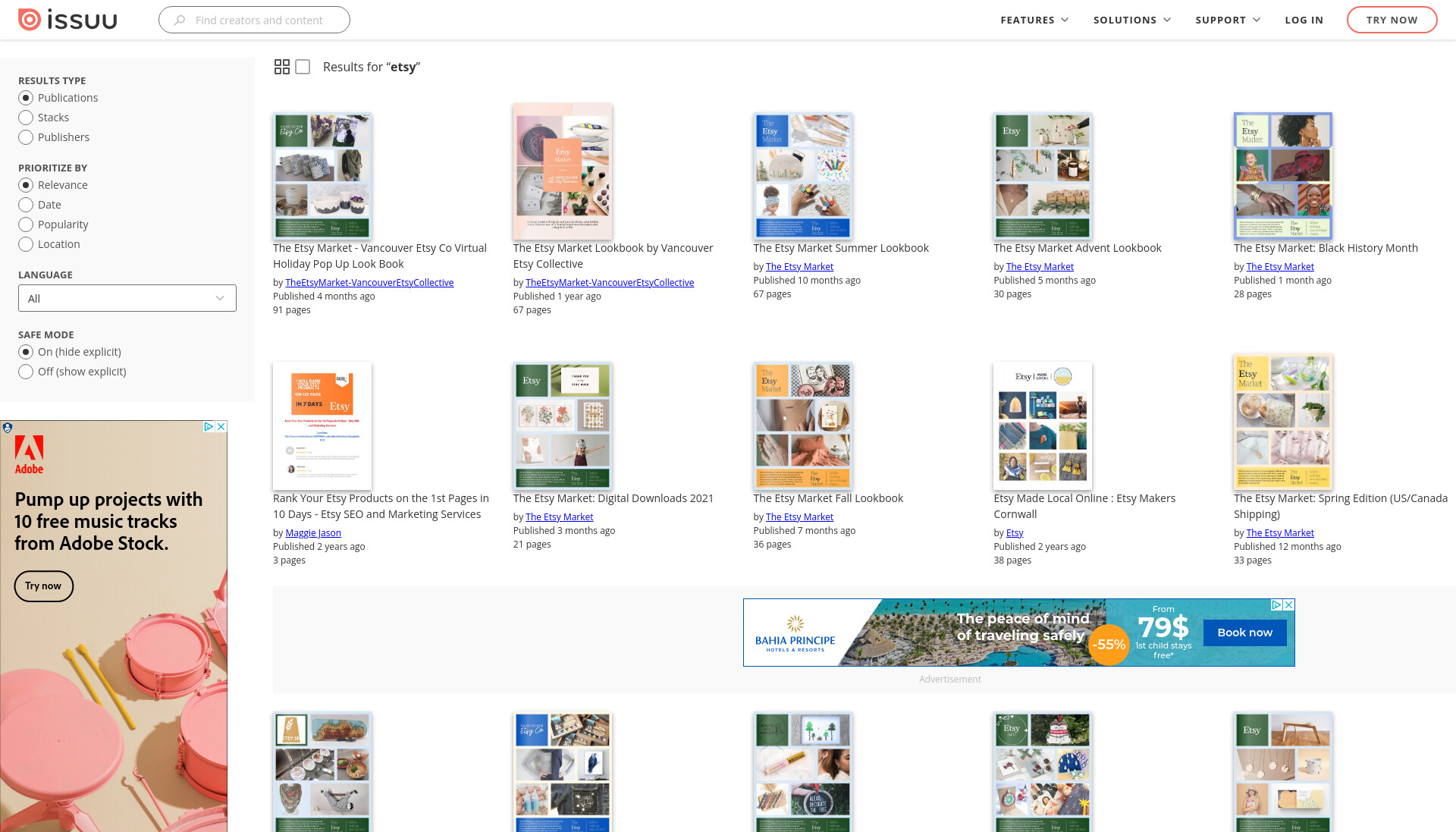Click Log In
The width and height of the screenshot is (1456, 832).
(1304, 20)
